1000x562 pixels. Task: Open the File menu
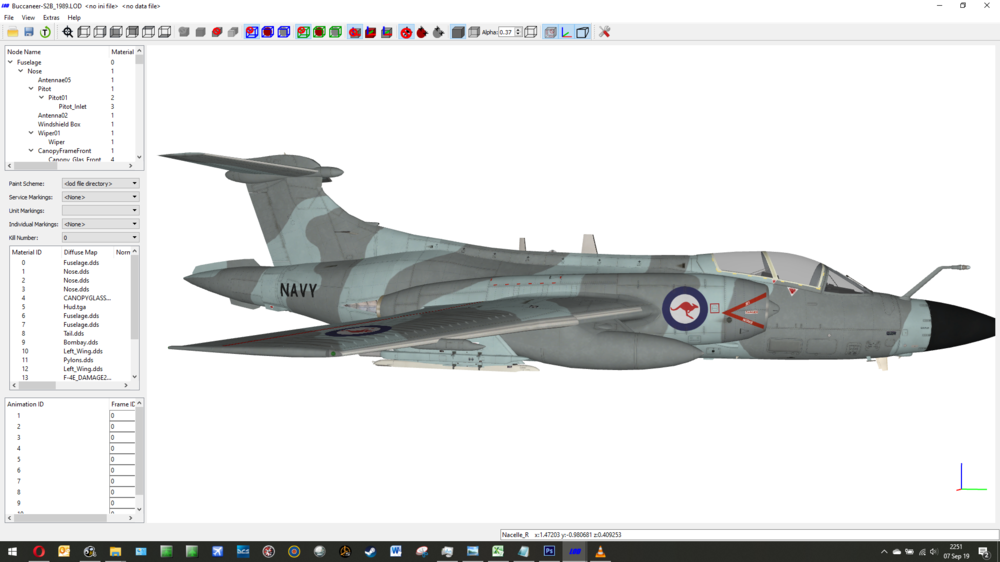[x=9, y=17]
